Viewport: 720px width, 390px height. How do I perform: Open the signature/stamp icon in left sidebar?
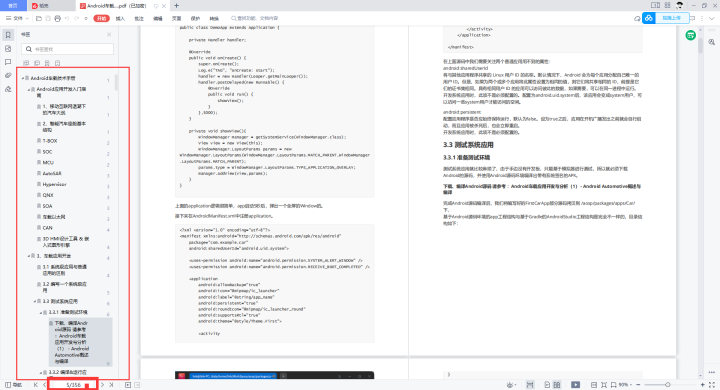8,89
